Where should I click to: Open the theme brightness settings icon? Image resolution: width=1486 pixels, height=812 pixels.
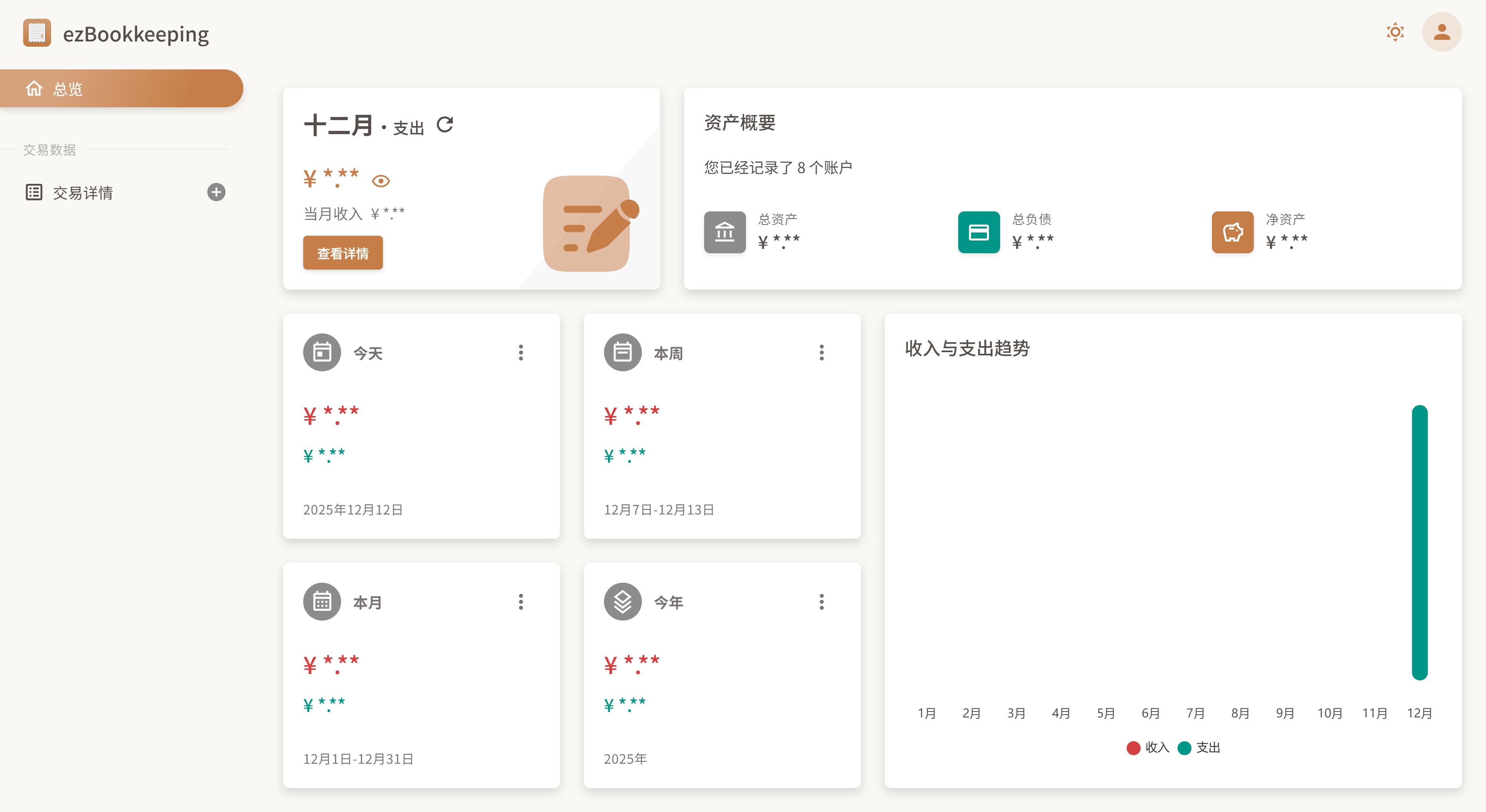(x=1395, y=32)
